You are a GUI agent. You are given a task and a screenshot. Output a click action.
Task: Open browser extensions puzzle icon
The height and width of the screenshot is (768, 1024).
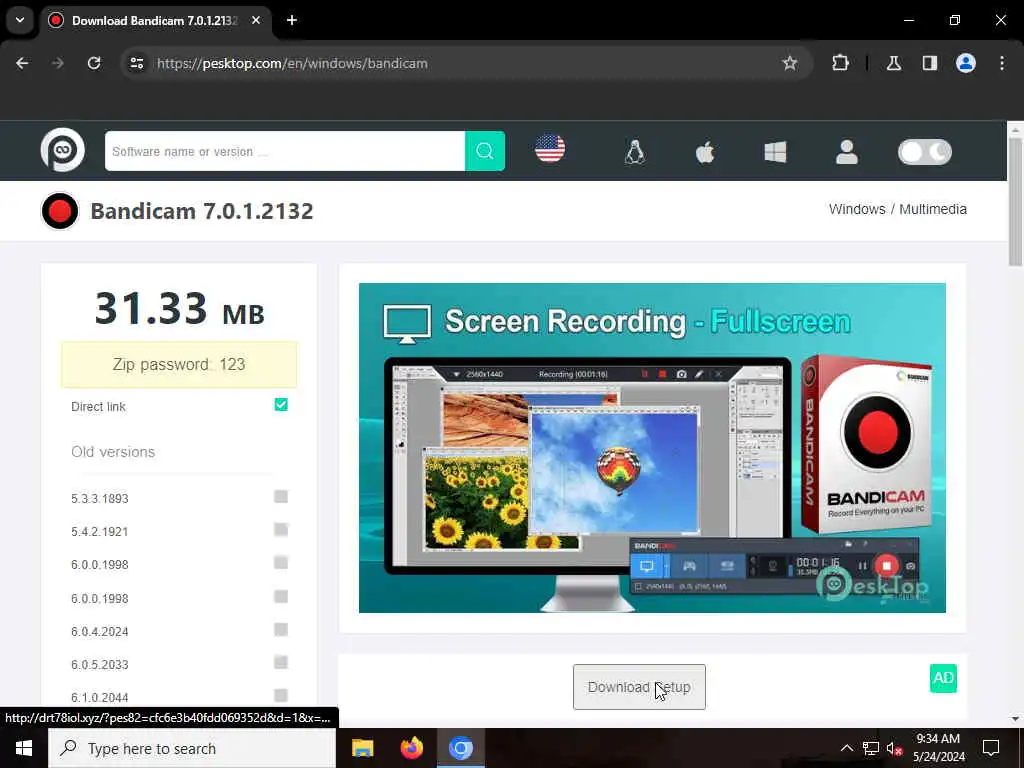point(840,63)
